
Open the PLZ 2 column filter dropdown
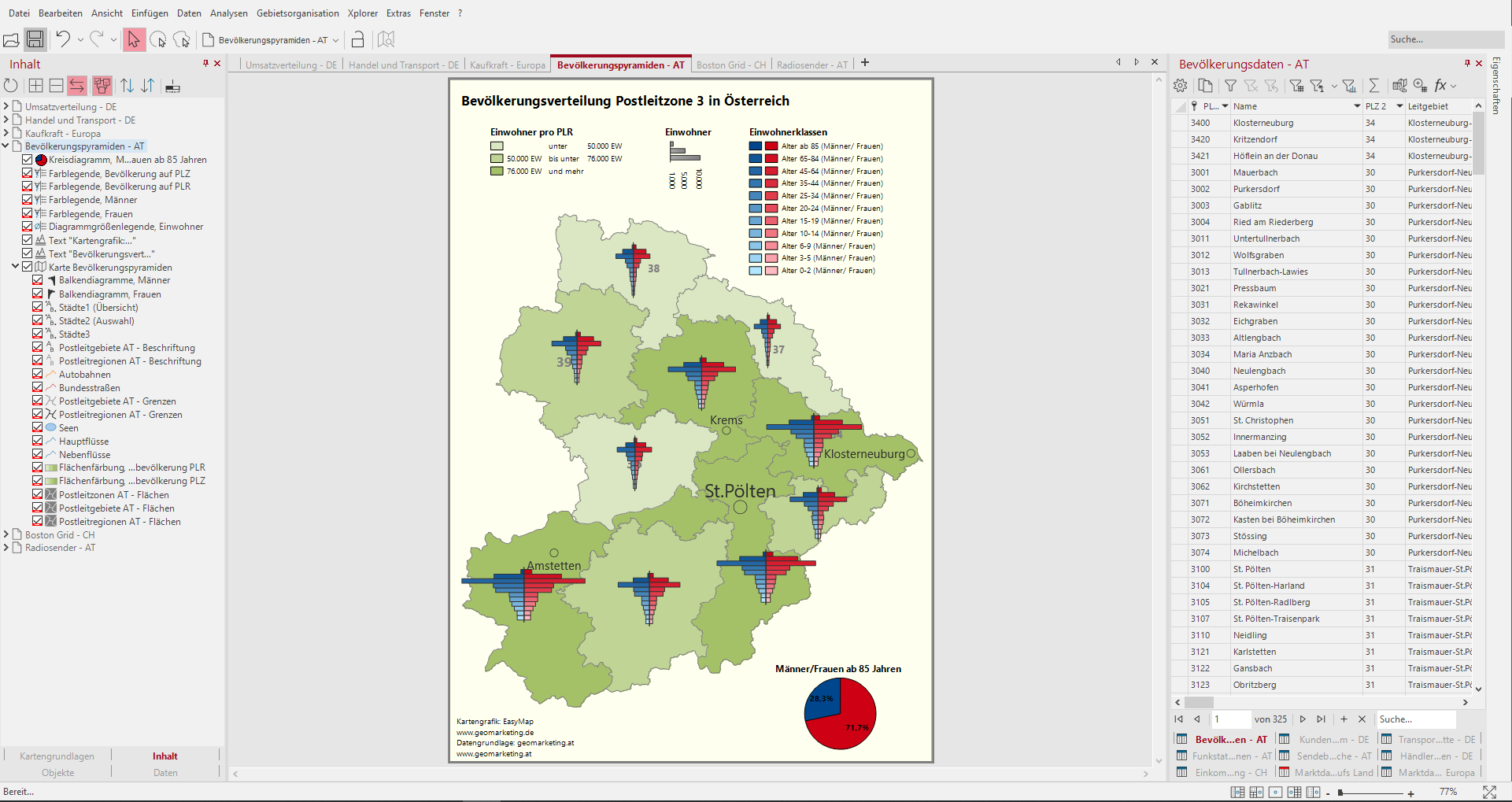click(x=1399, y=106)
